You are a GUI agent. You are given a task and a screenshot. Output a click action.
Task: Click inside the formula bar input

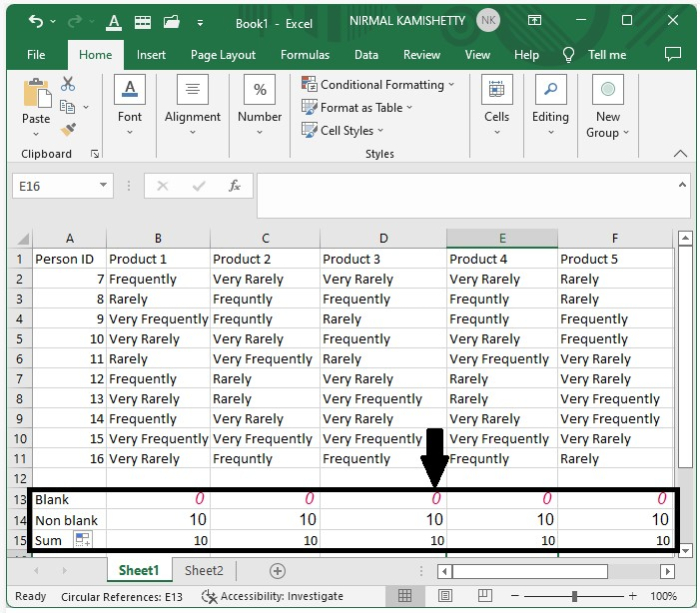(465, 196)
